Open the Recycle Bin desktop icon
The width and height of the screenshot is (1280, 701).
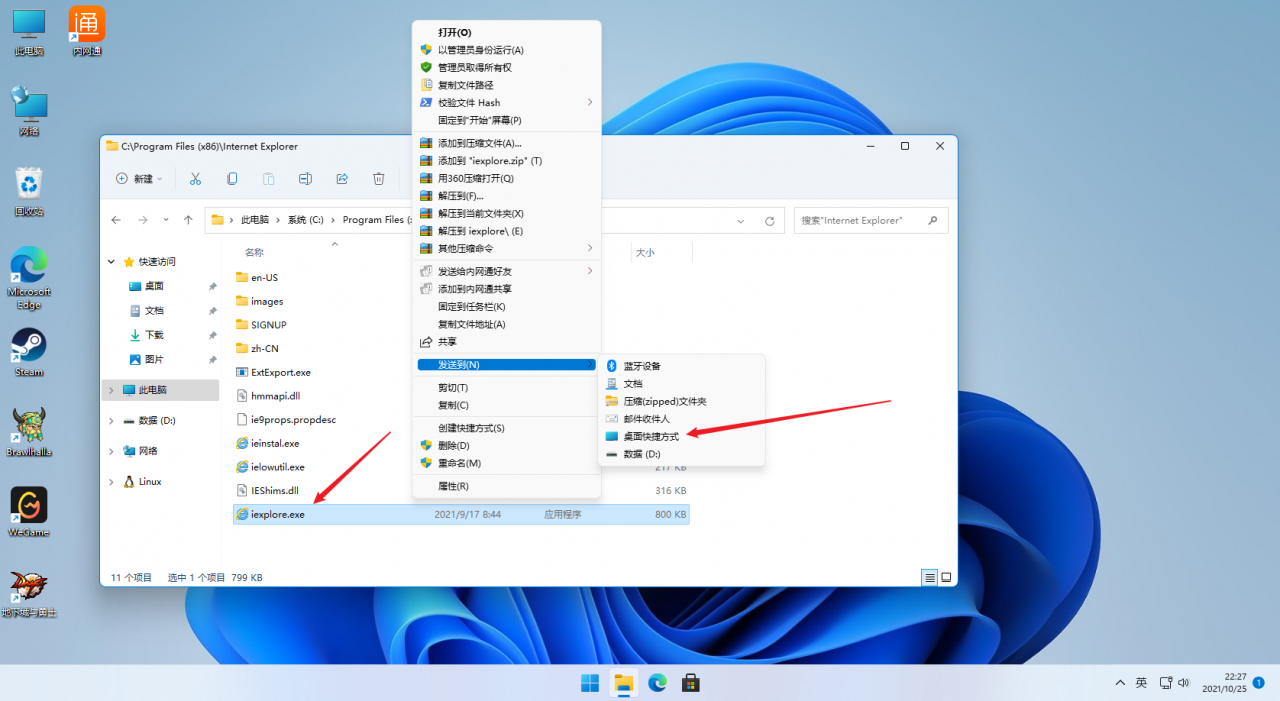click(x=29, y=191)
